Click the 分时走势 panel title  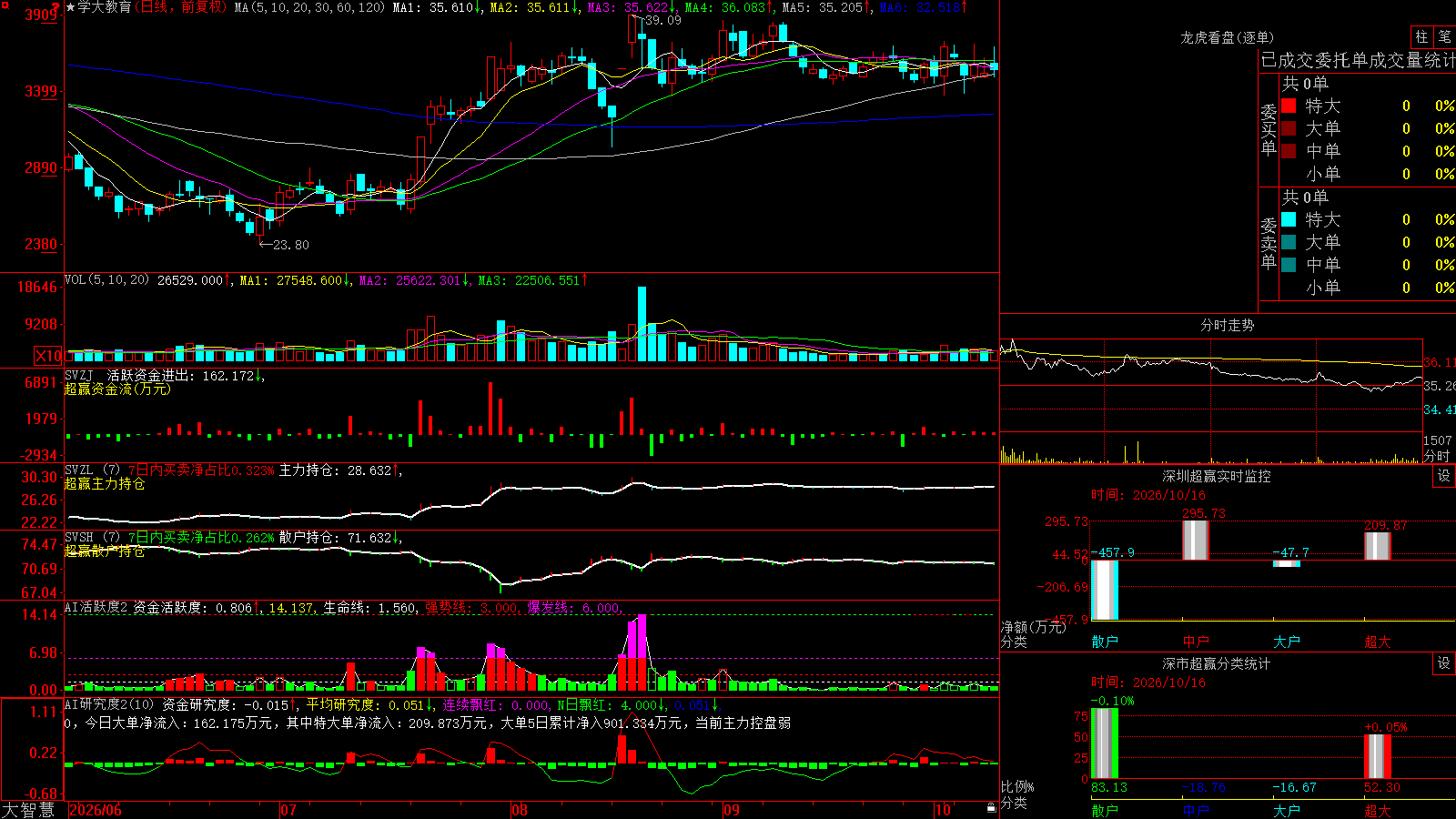1228,325
